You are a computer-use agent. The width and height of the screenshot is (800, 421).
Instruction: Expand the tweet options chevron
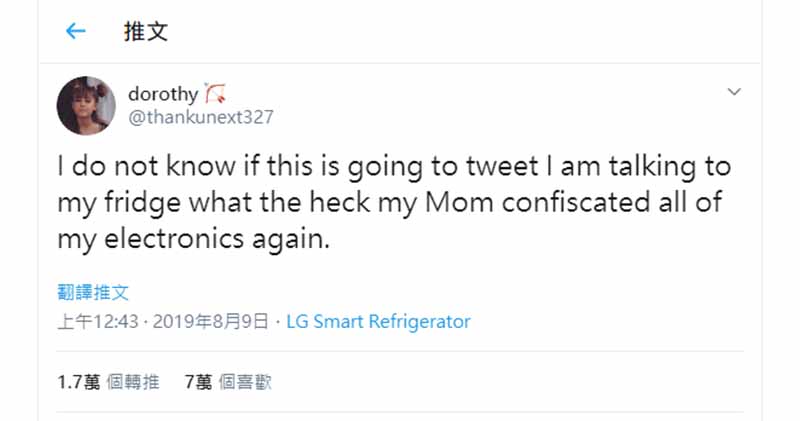(733, 93)
